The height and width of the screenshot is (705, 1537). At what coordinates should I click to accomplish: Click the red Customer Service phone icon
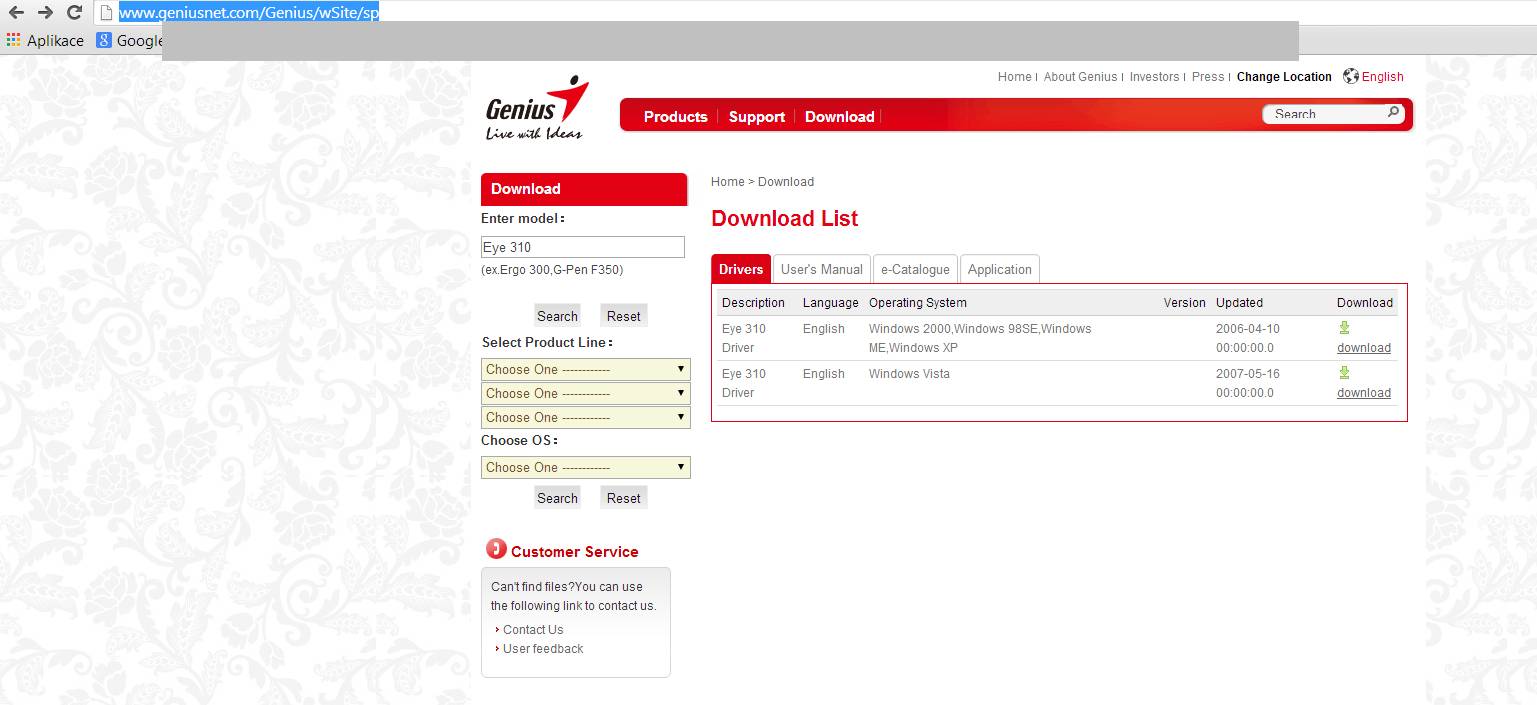pyautogui.click(x=496, y=549)
